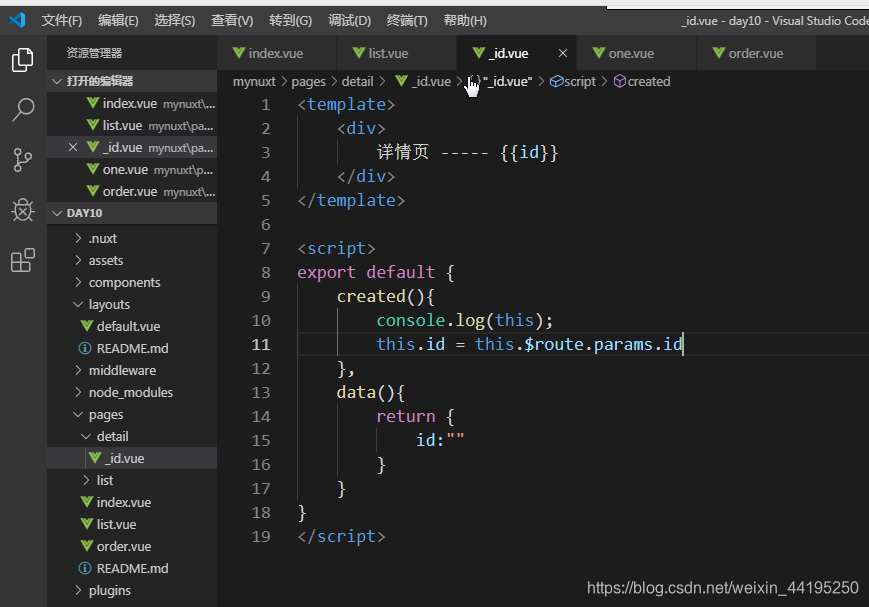
Task: Click the 资源管理器 panel title
Action: [x=94, y=53]
